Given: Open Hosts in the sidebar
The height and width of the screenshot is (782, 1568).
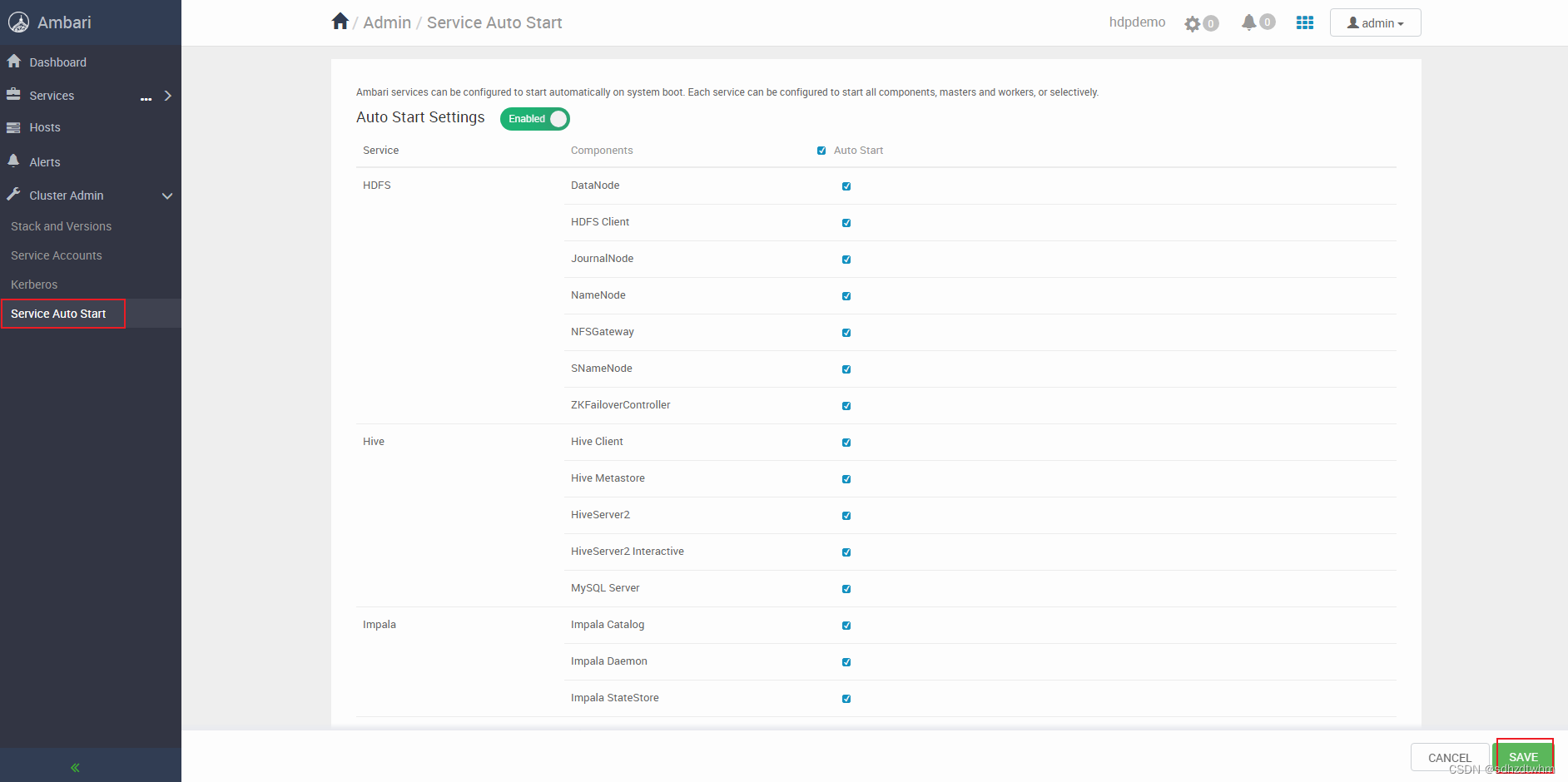Looking at the screenshot, I should [x=45, y=127].
